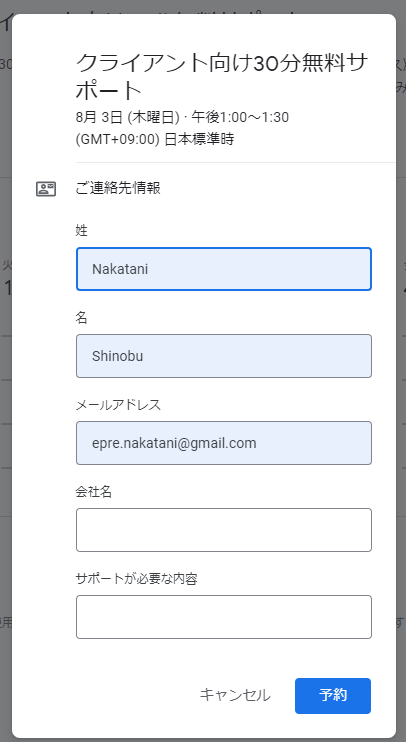Screen dimensions: 406x742
Task: Click the 名 label above Shinobu
Action: point(81,318)
